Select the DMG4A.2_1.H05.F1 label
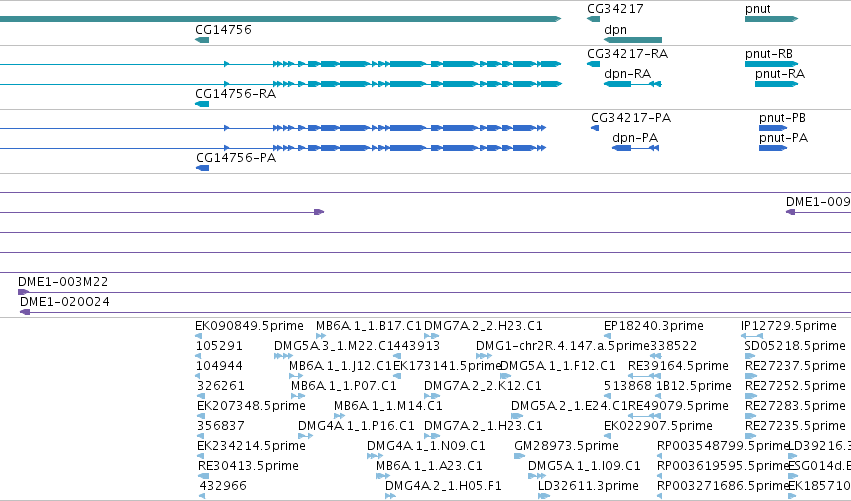Viewport: 851px width, 501px height. 443,486
